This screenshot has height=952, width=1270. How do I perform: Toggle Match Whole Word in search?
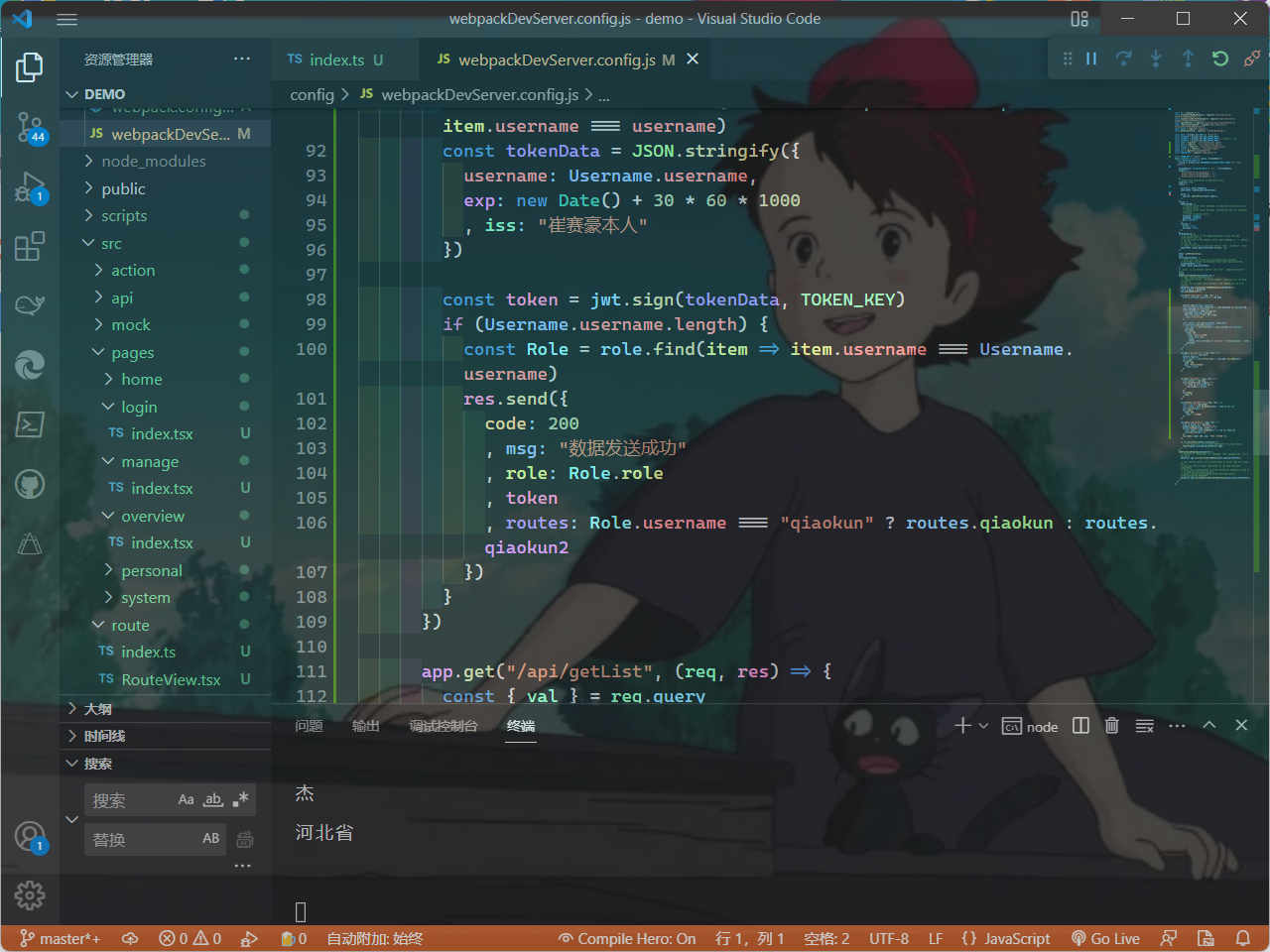(213, 799)
